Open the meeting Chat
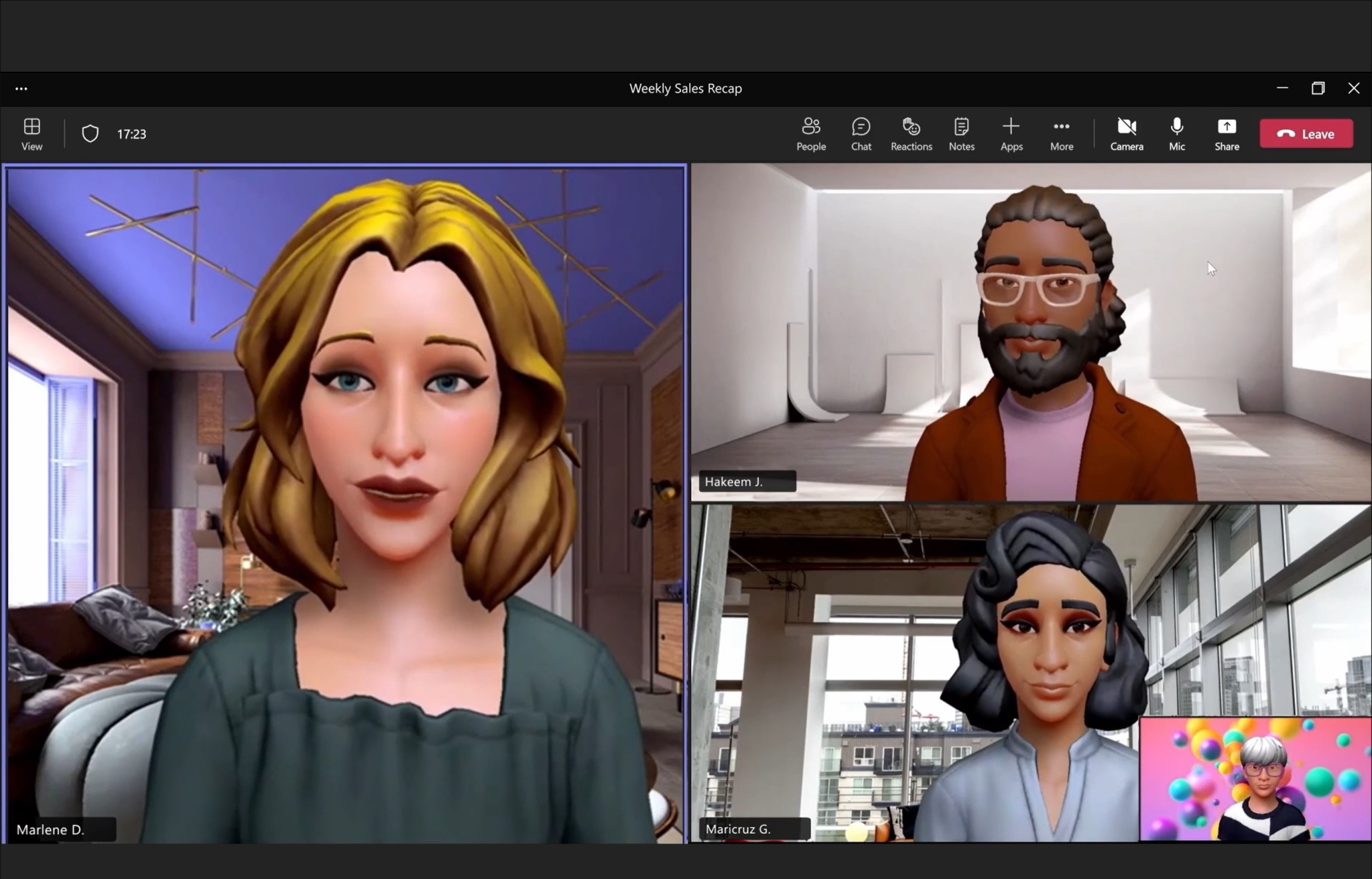This screenshot has width=1372, height=879. [x=861, y=133]
